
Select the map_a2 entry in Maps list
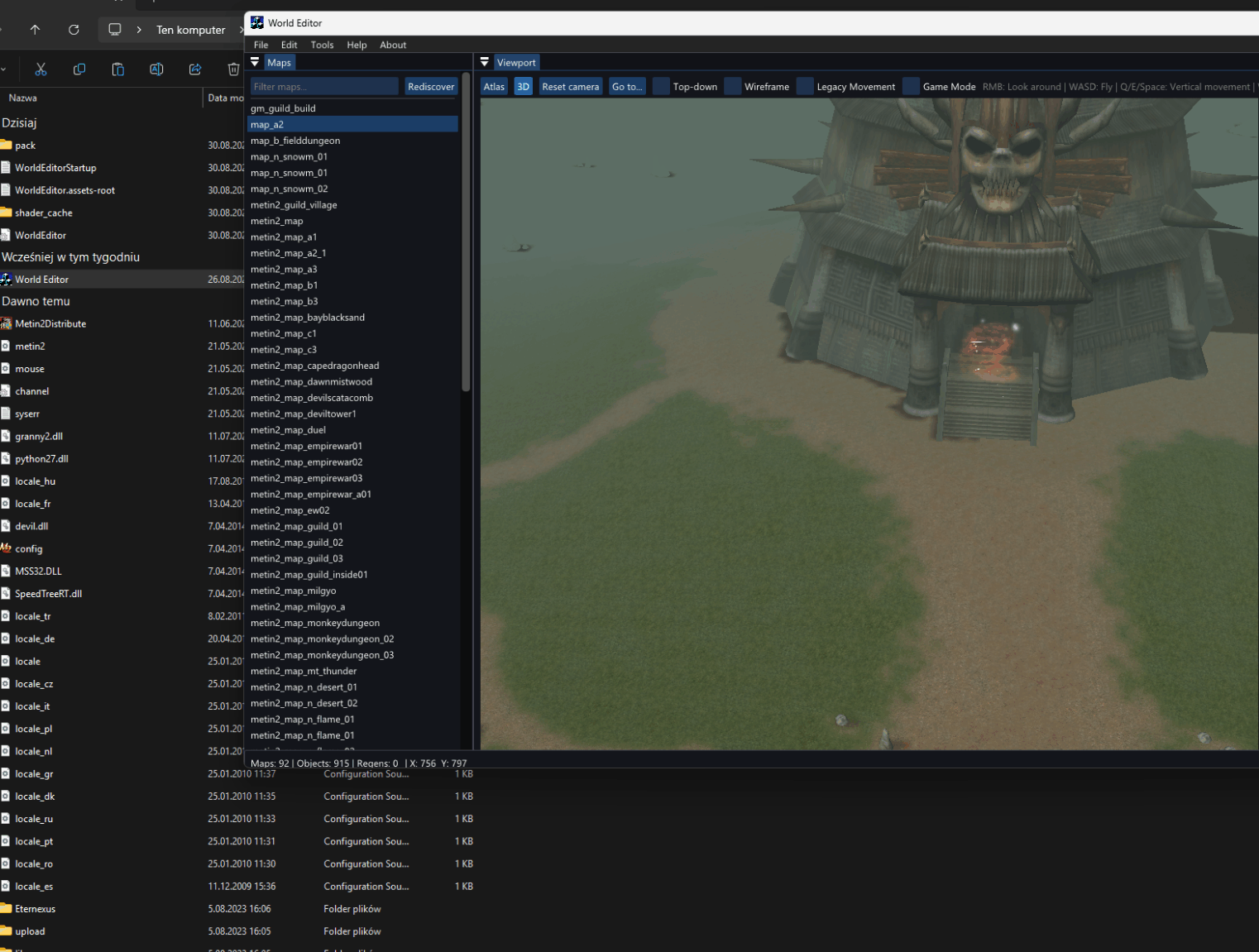pyautogui.click(x=352, y=124)
